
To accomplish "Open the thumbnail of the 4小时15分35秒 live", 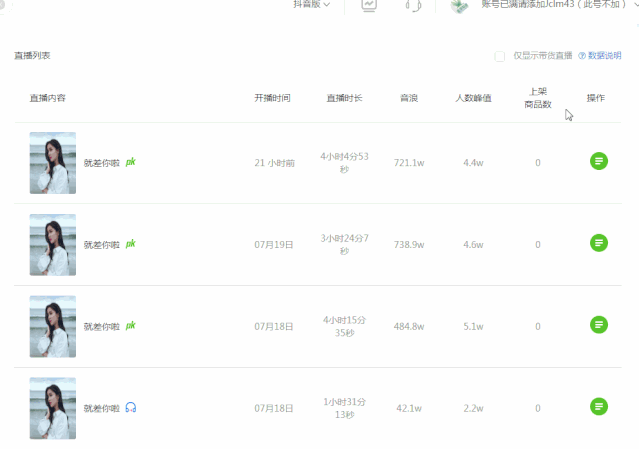I will (53, 327).
